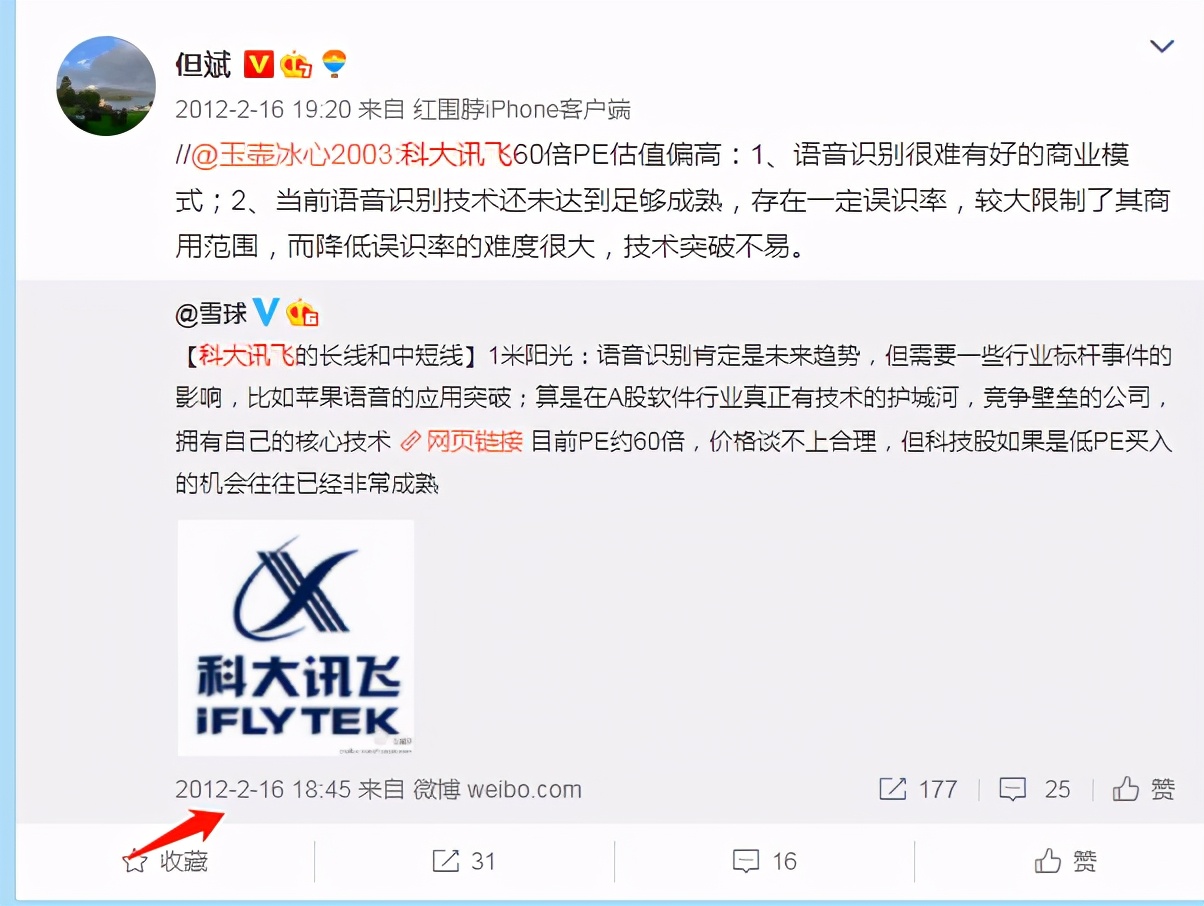Open the comment button showing 16
Screen dimensions: 1204x906
(x=764, y=861)
